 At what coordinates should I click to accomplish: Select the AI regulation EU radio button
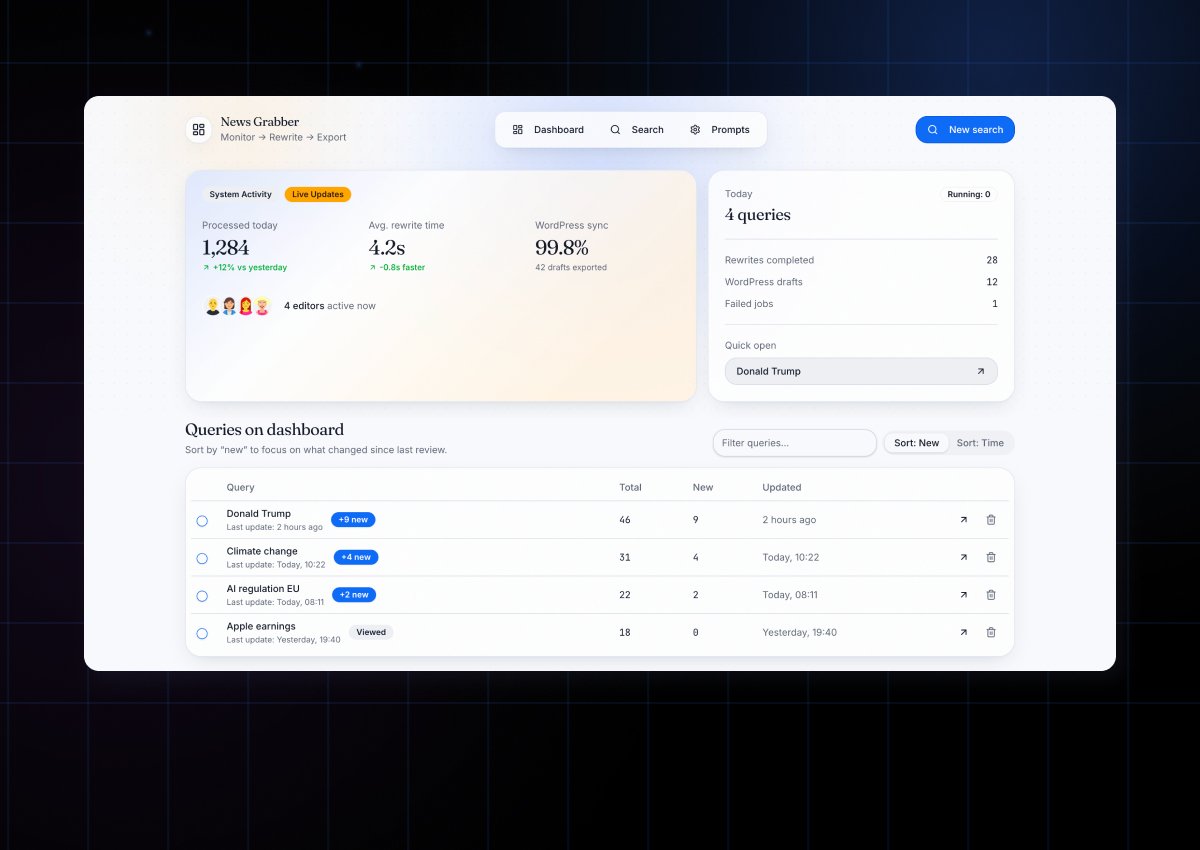coord(202,596)
